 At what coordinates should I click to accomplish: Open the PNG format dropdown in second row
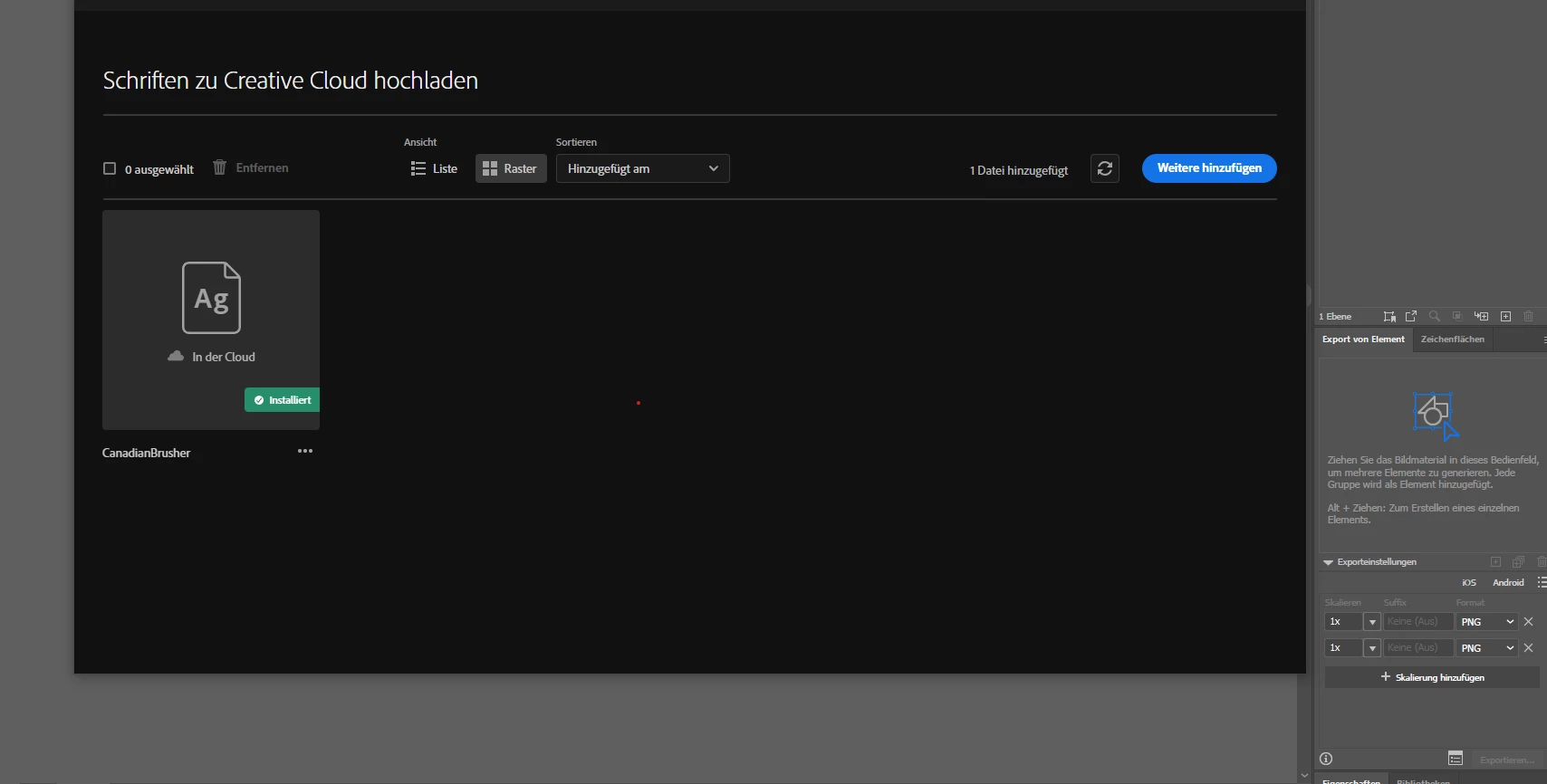(1486, 648)
